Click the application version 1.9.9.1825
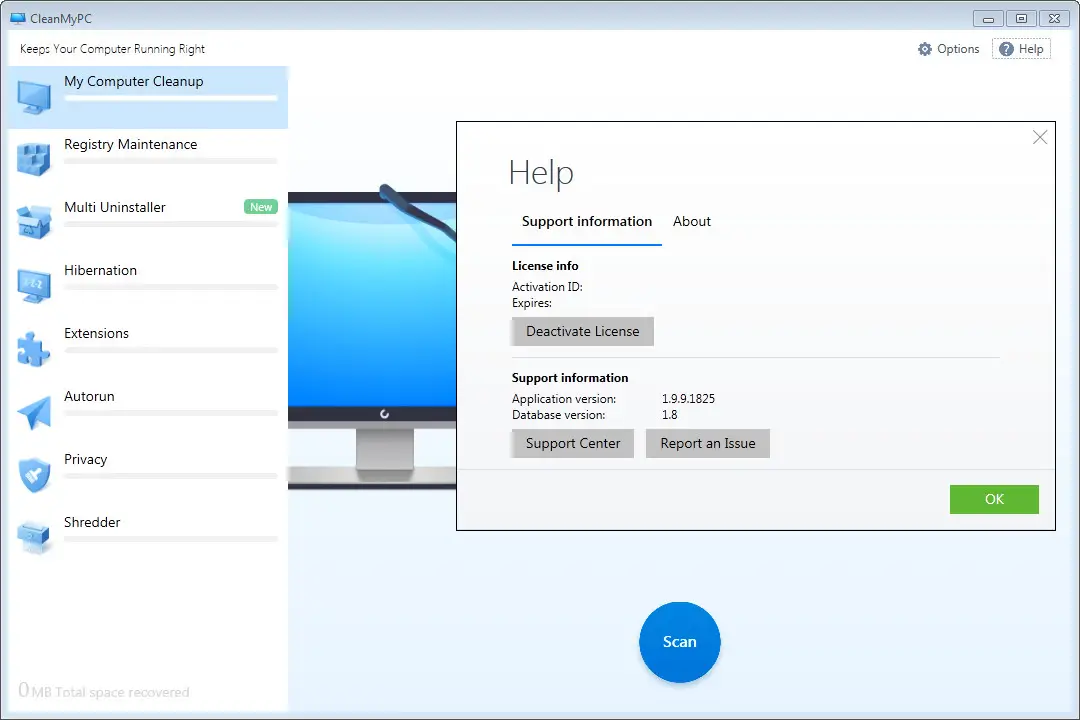This screenshot has width=1080, height=720. tap(688, 399)
